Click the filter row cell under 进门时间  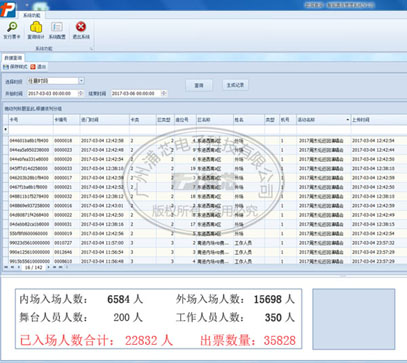coord(104,130)
